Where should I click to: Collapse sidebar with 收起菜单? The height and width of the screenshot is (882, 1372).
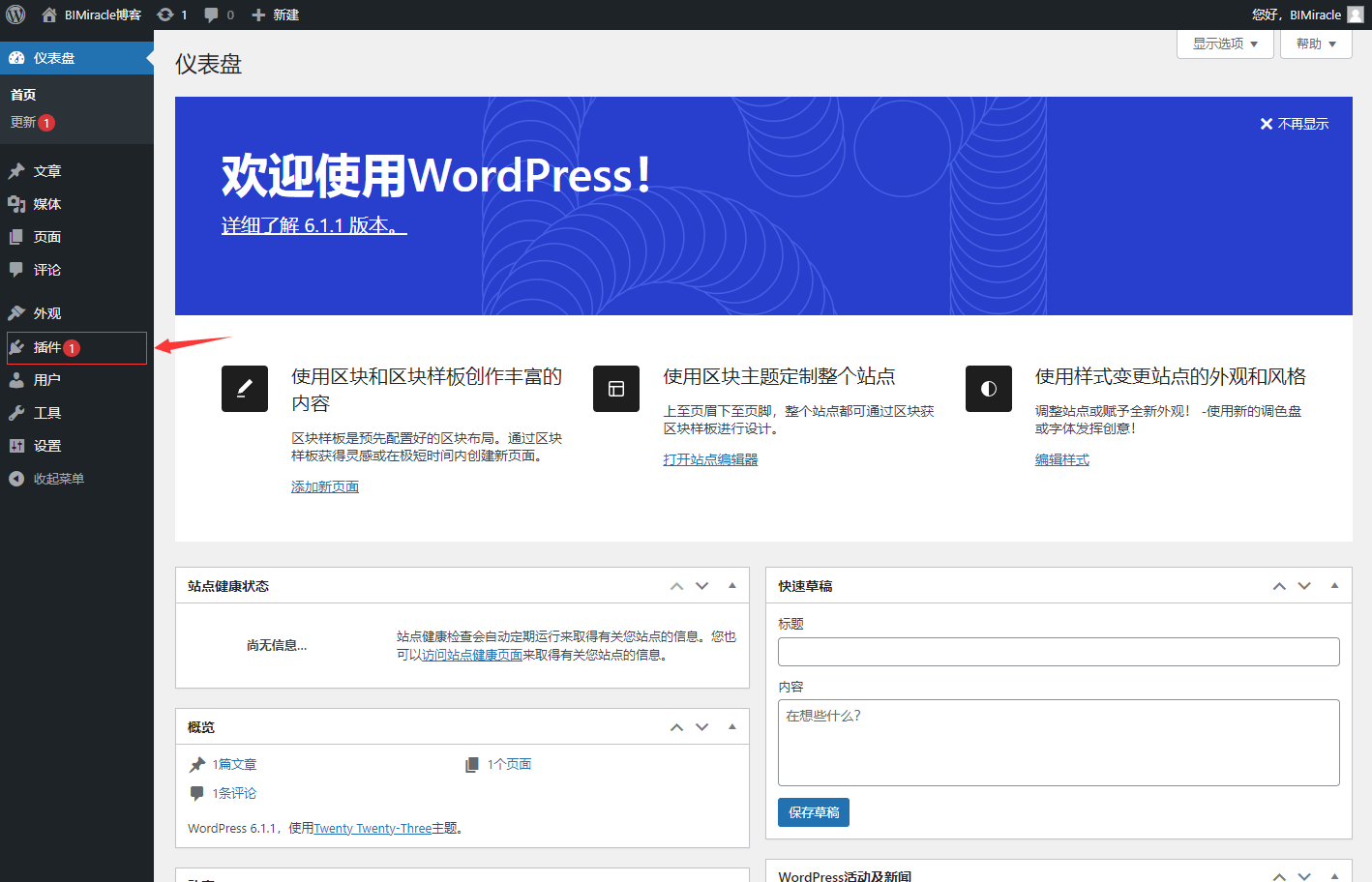[x=76, y=479]
